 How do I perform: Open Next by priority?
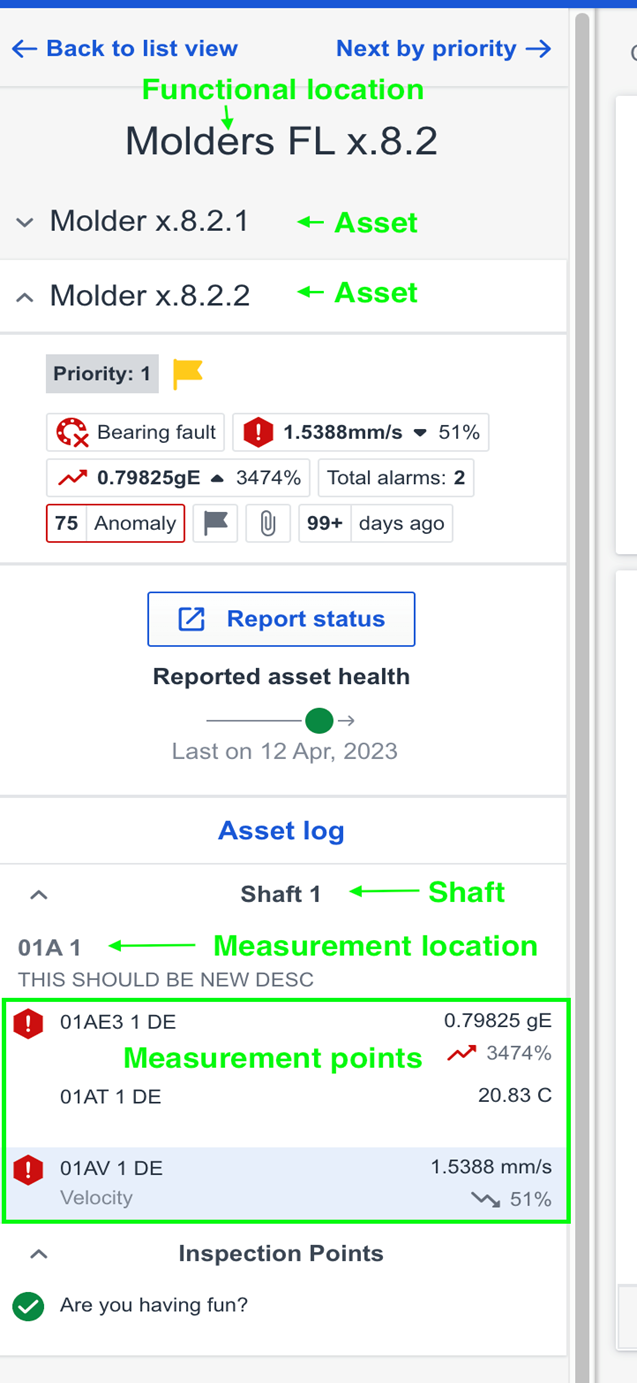[443, 48]
